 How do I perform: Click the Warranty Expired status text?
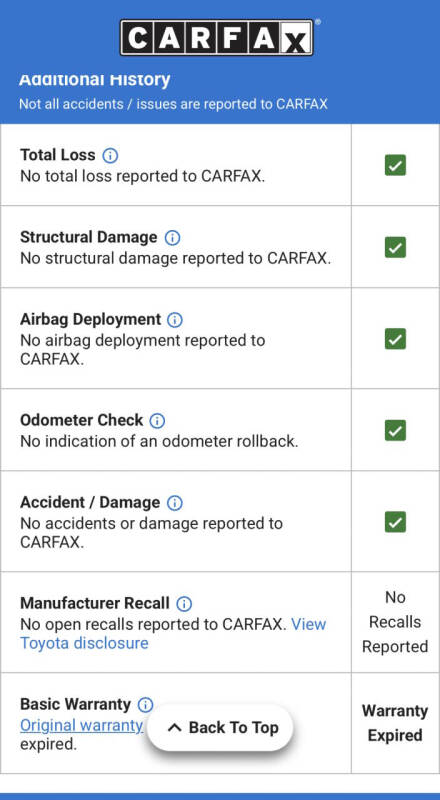(x=395, y=723)
